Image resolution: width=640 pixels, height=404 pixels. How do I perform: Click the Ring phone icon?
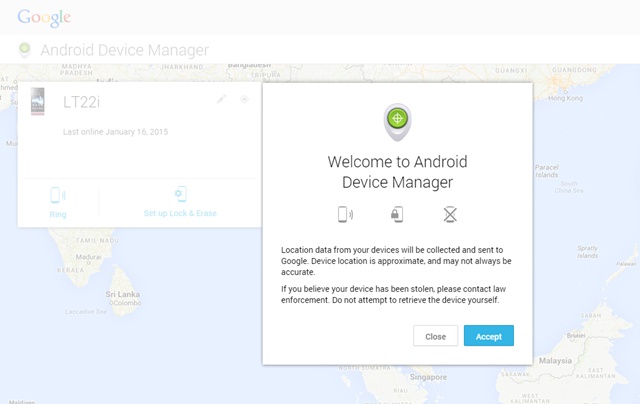[x=58, y=195]
